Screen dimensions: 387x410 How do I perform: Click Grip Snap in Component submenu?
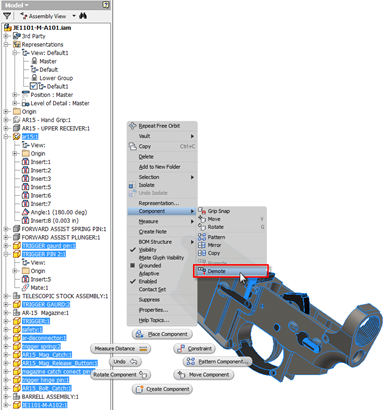coord(232,211)
